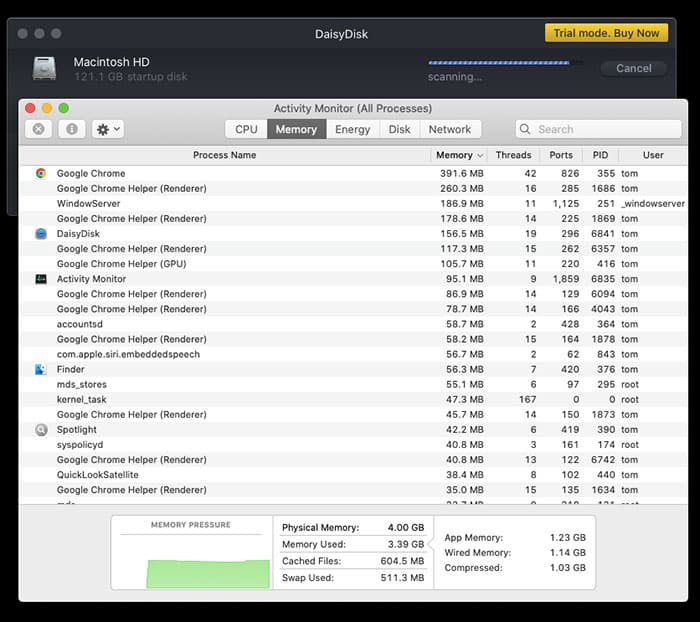The width and height of the screenshot is (700, 622).
Task: Click the search magnifier icon
Action: pyautogui.click(x=525, y=129)
